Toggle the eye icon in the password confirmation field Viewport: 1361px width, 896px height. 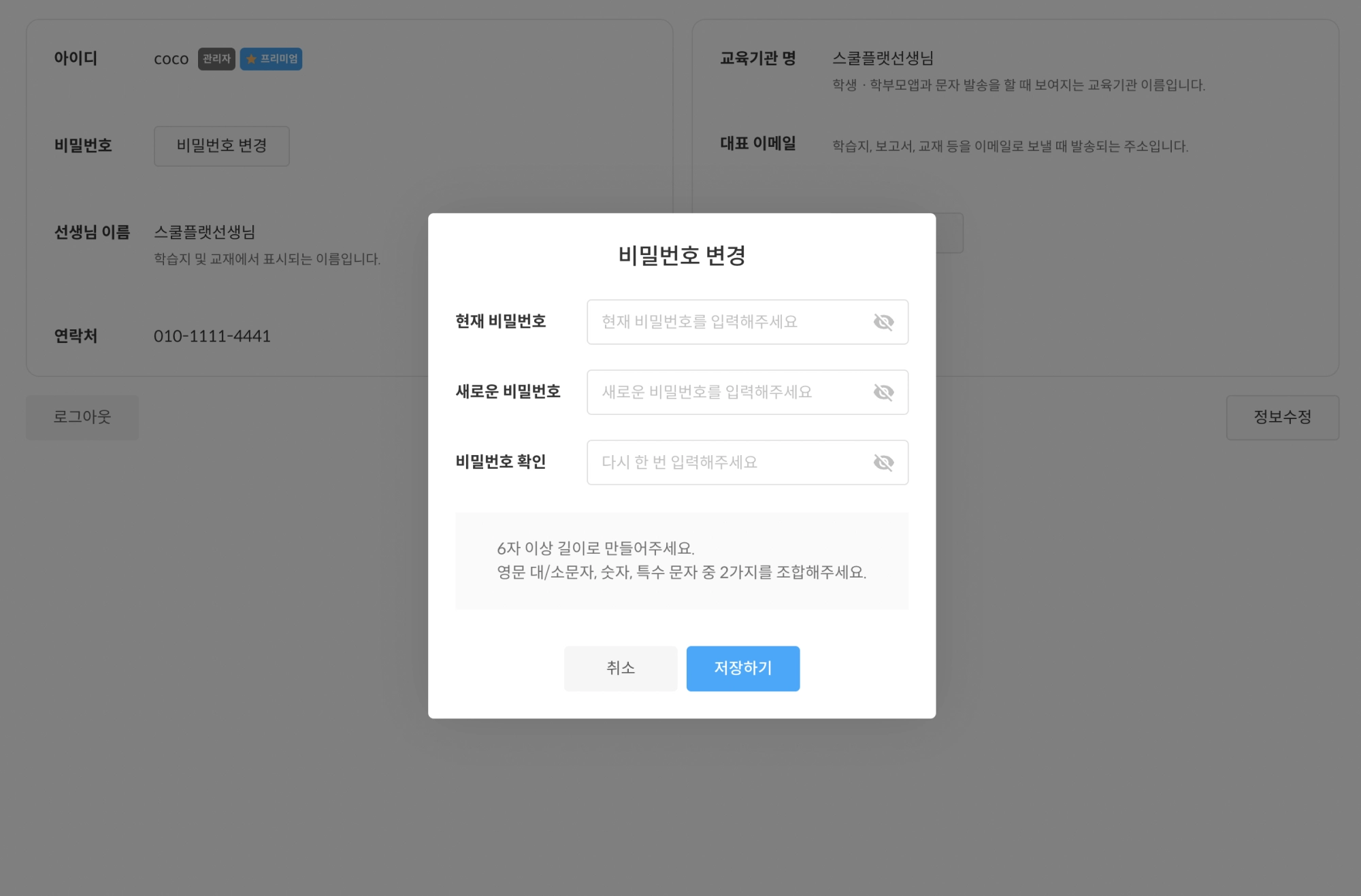click(x=883, y=463)
